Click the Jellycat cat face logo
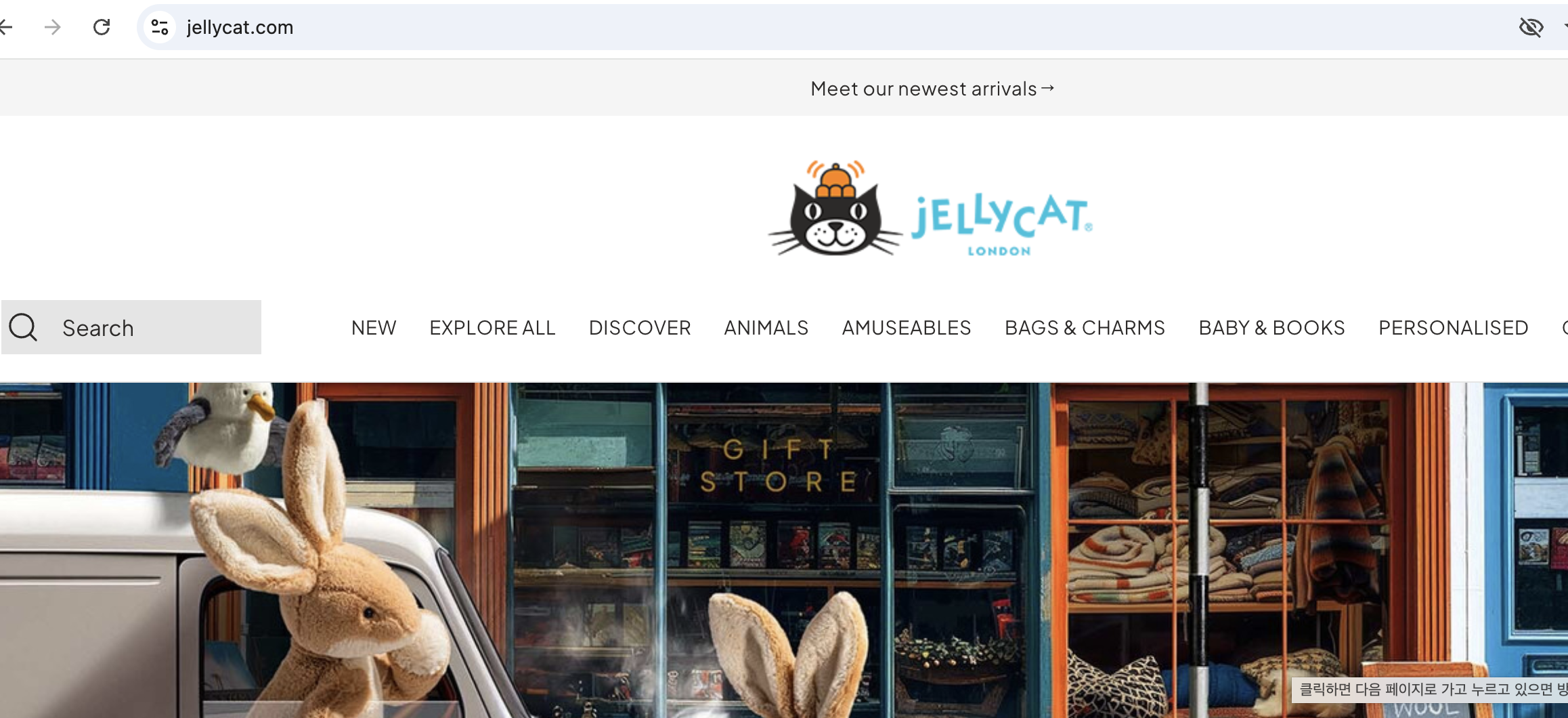The width and height of the screenshot is (1568, 718). pyautogui.click(x=835, y=209)
